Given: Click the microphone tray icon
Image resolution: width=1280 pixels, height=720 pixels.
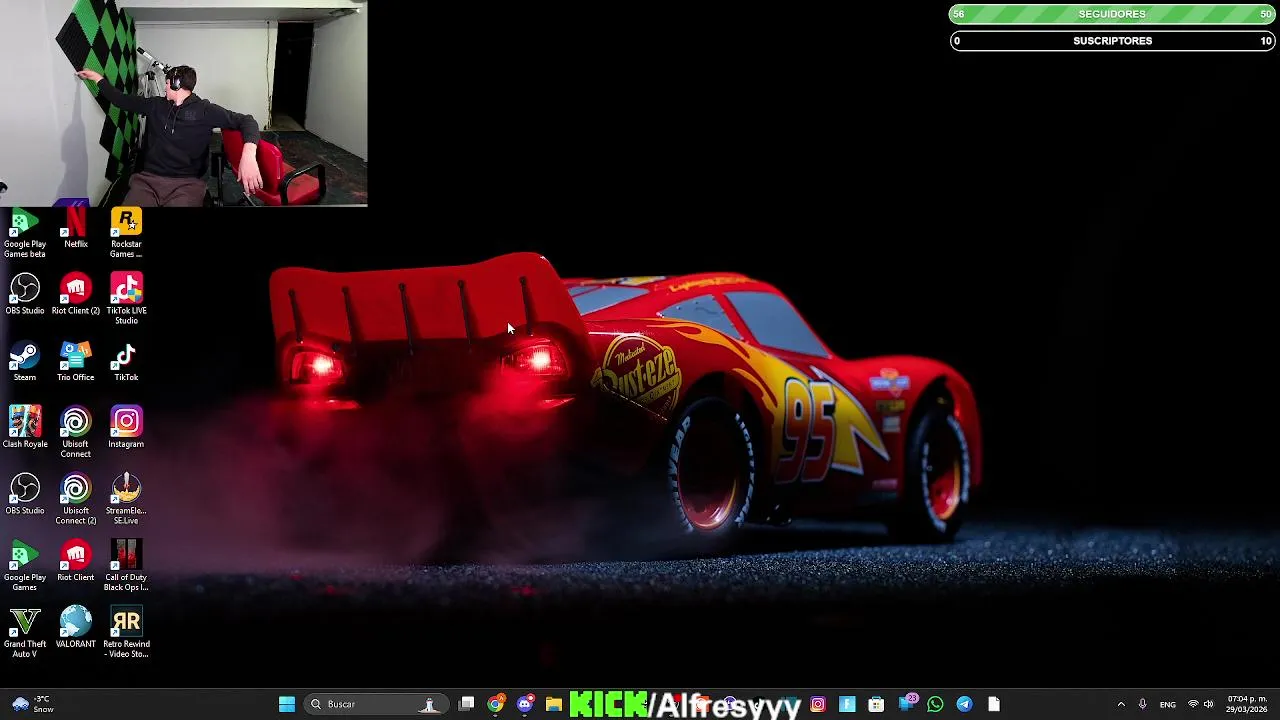Looking at the screenshot, I should coord(1143,704).
